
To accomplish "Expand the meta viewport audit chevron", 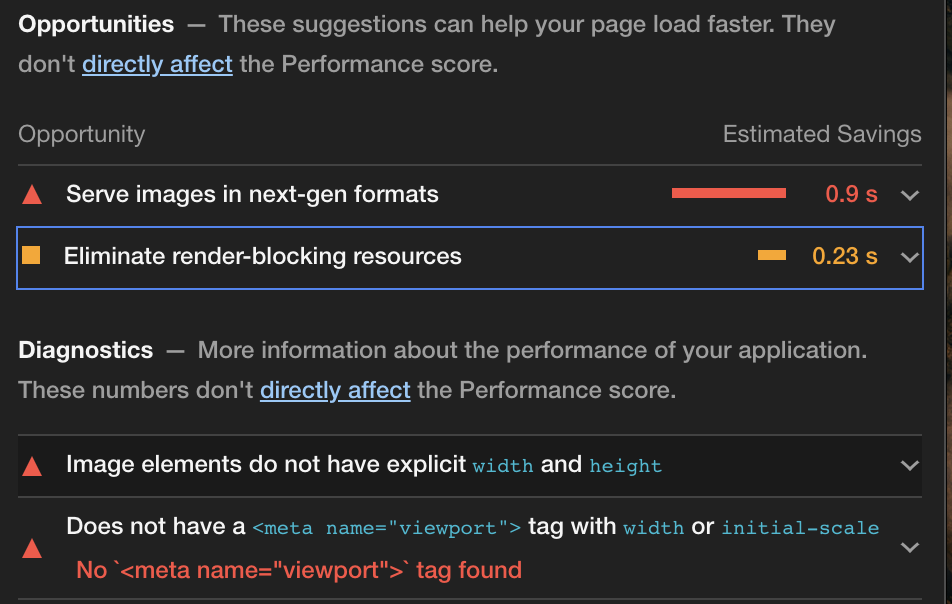I will pyautogui.click(x=909, y=548).
